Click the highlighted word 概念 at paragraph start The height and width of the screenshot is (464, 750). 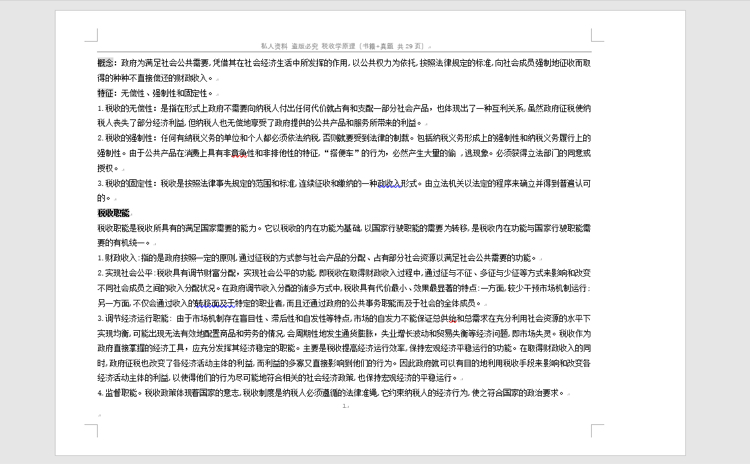(105, 63)
